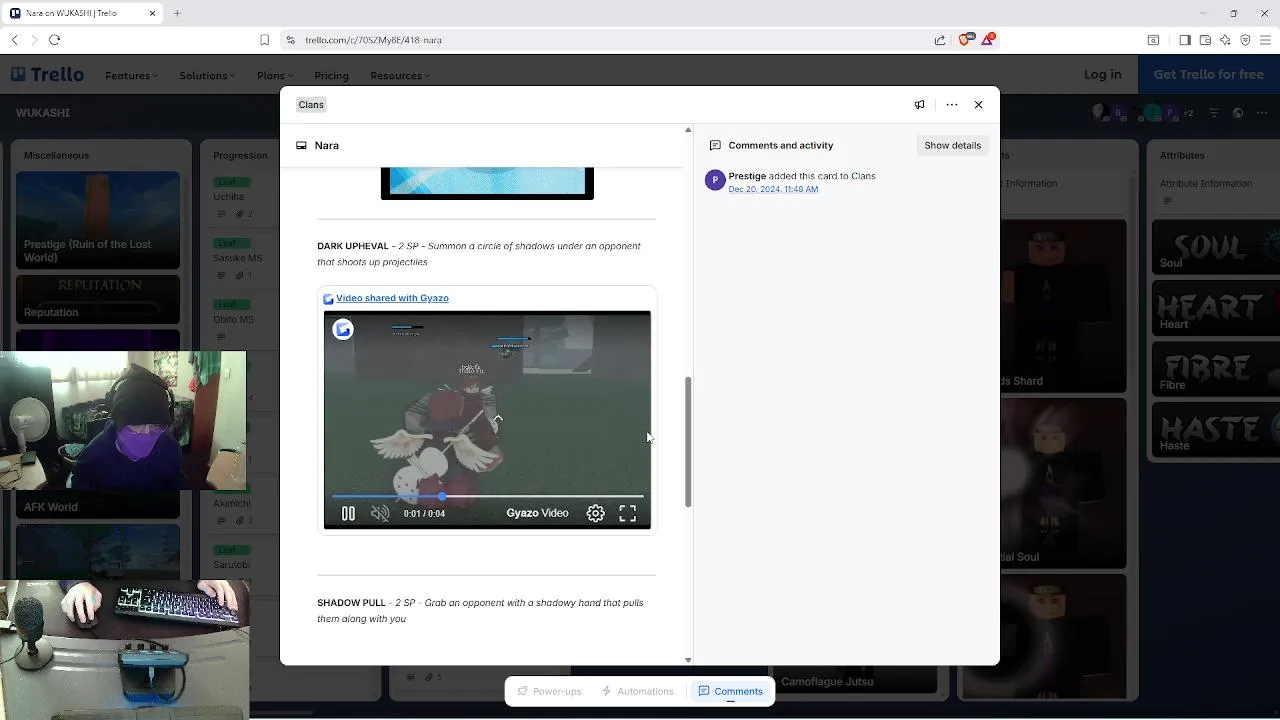Image resolution: width=1280 pixels, height=720 pixels.
Task: Expand the Plans dropdown in Trello nav
Action: [274, 75]
